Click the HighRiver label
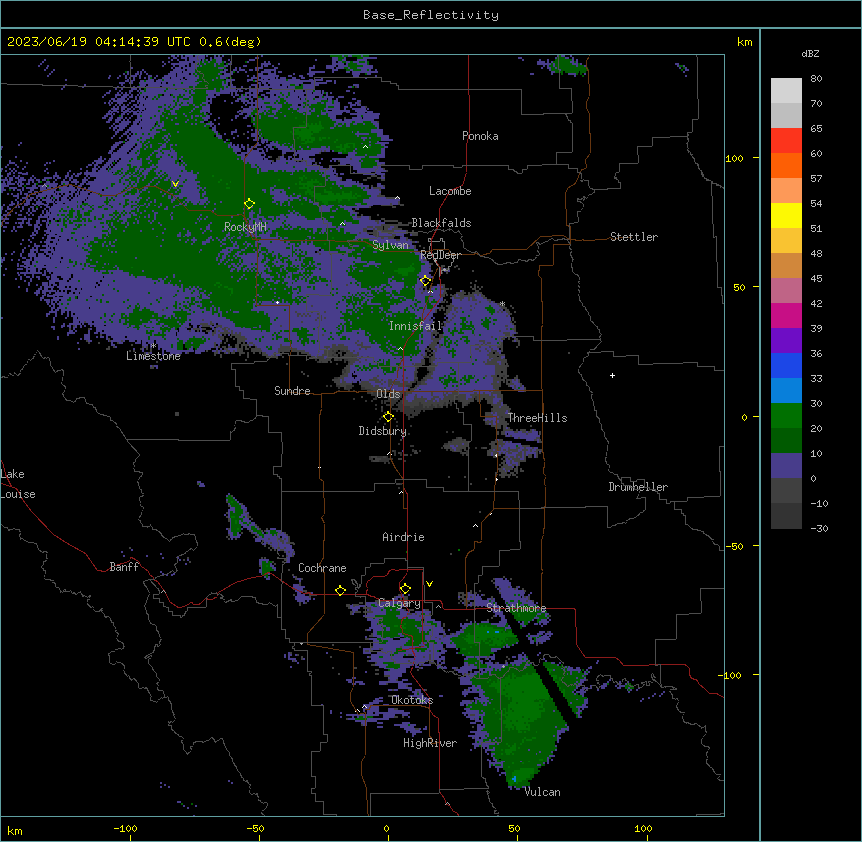This screenshot has height=842, width=862. [x=430, y=743]
